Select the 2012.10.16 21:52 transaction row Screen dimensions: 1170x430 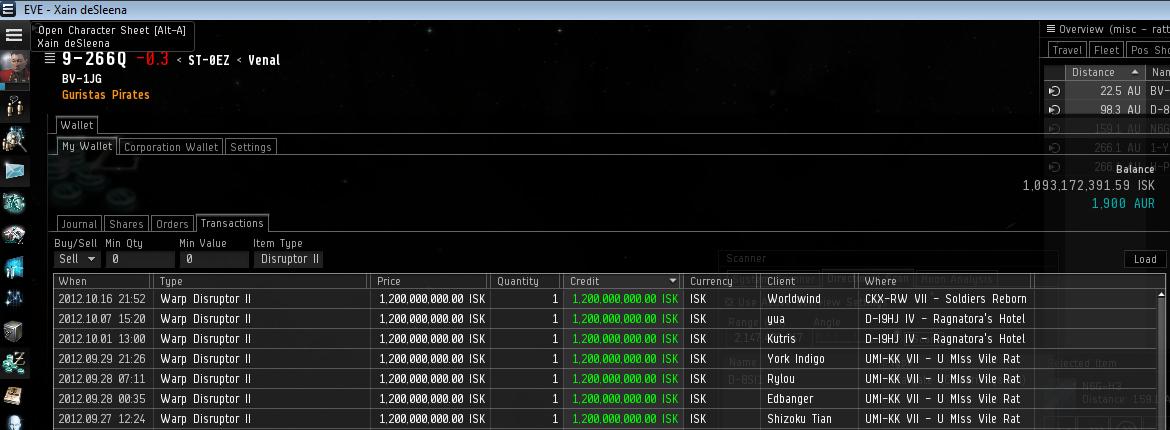point(604,299)
